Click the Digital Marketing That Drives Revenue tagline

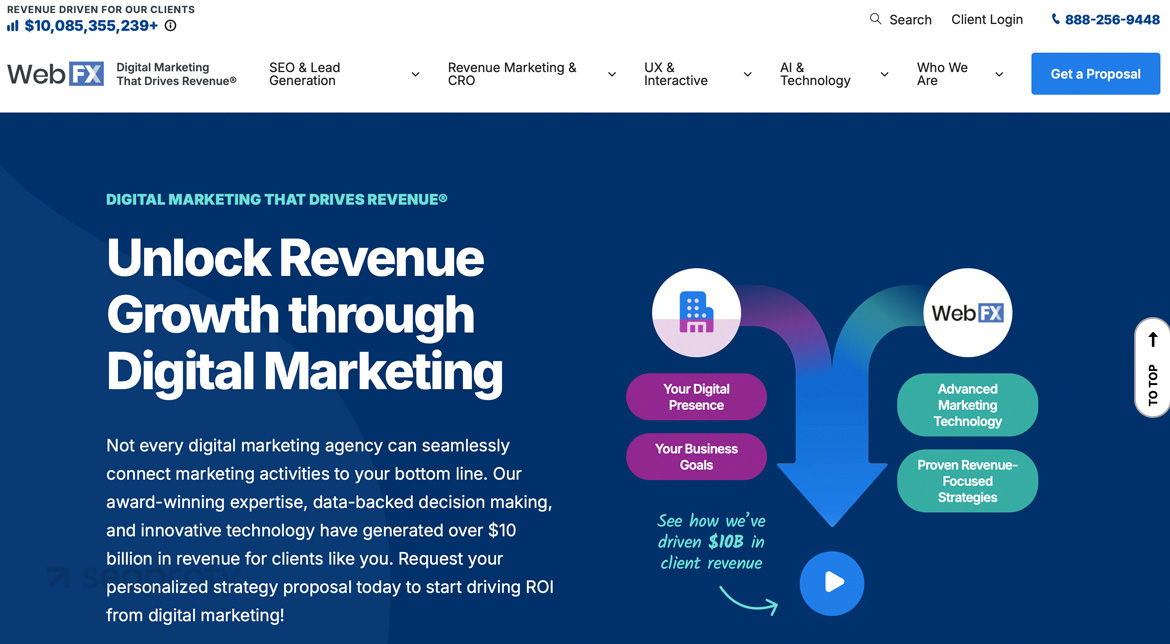click(x=176, y=74)
